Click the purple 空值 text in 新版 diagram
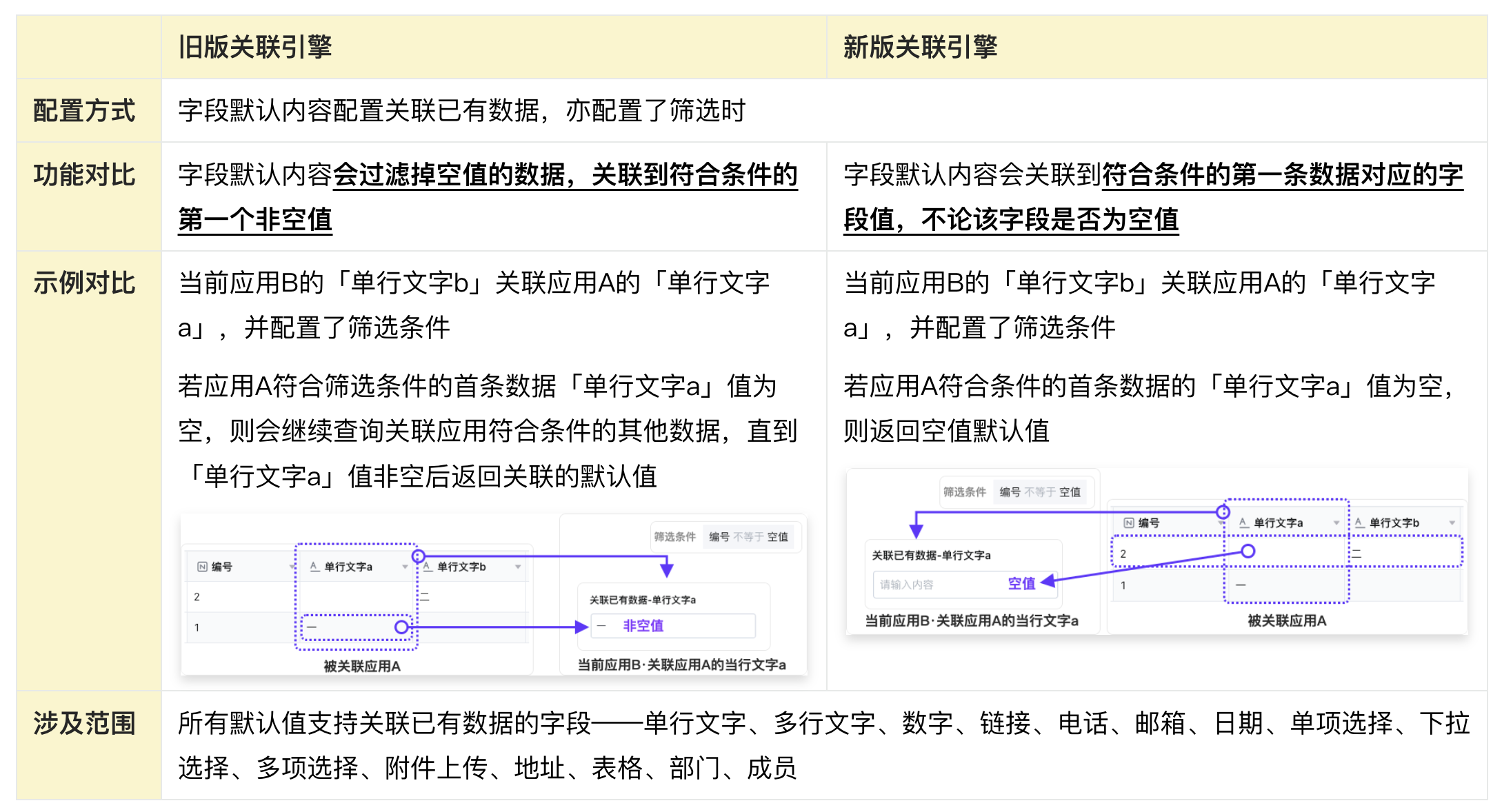 click(1021, 584)
